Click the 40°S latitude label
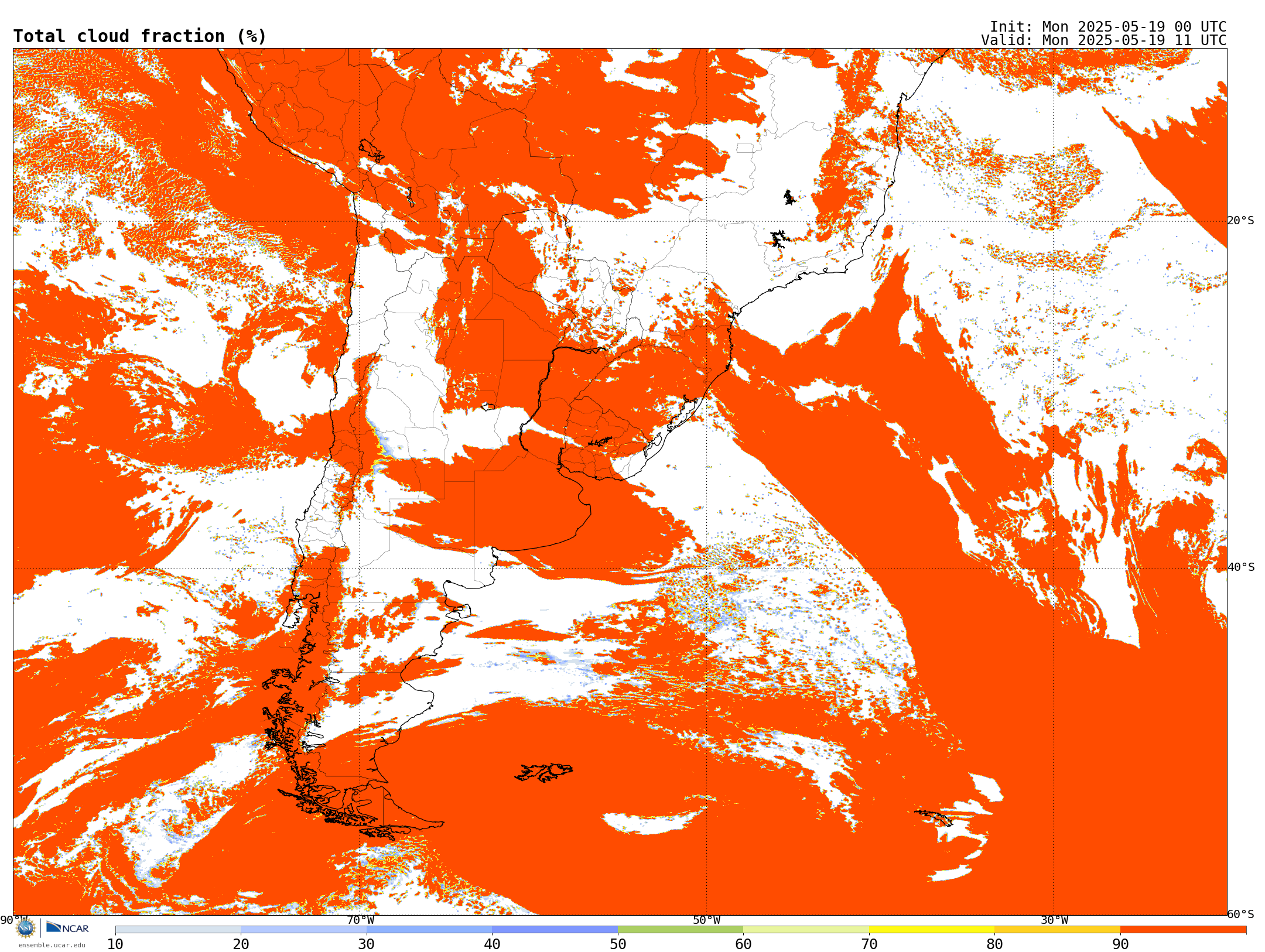 pos(1241,567)
